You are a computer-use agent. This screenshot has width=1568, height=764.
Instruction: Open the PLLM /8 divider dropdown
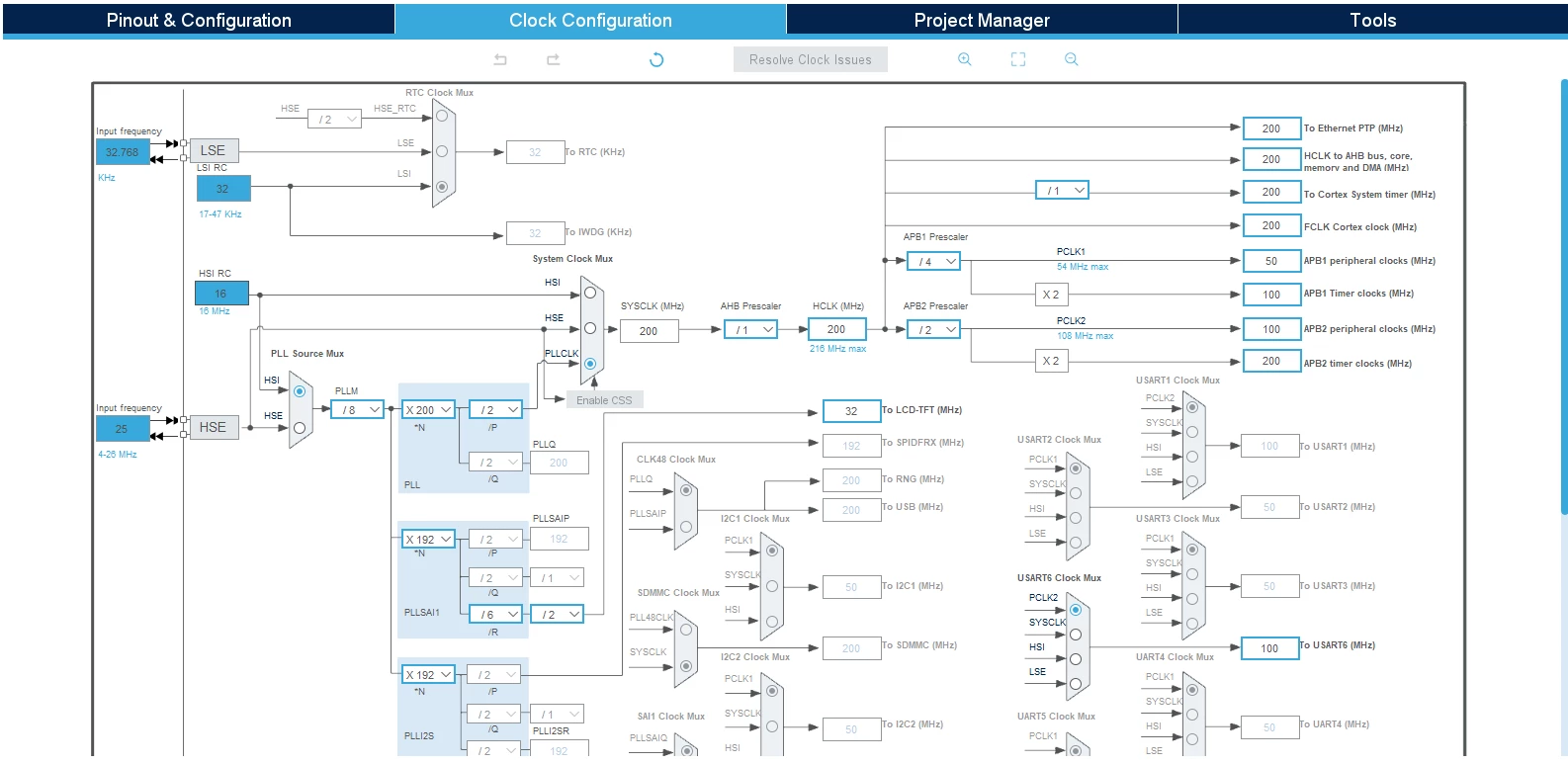pyautogui.click(x=357, y=409)
